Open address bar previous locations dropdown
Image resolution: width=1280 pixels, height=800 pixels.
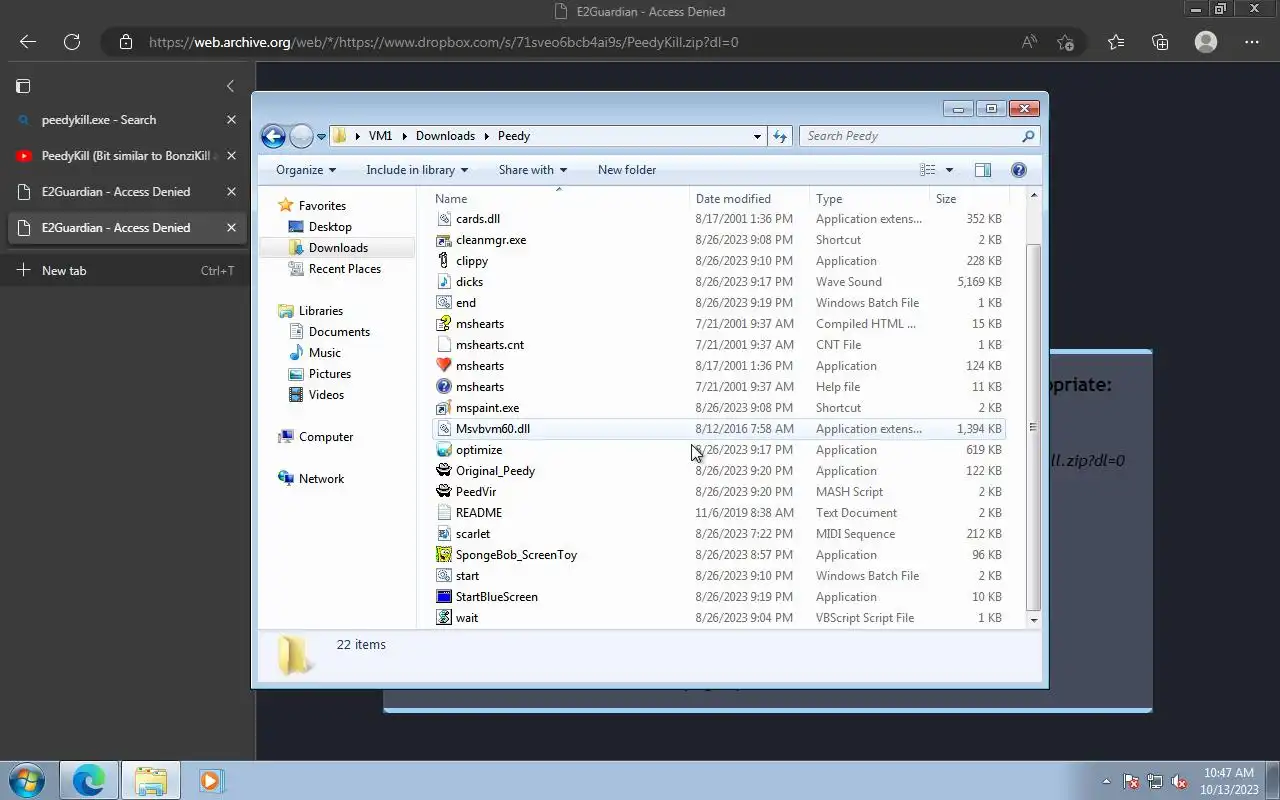tap(757, 136)
